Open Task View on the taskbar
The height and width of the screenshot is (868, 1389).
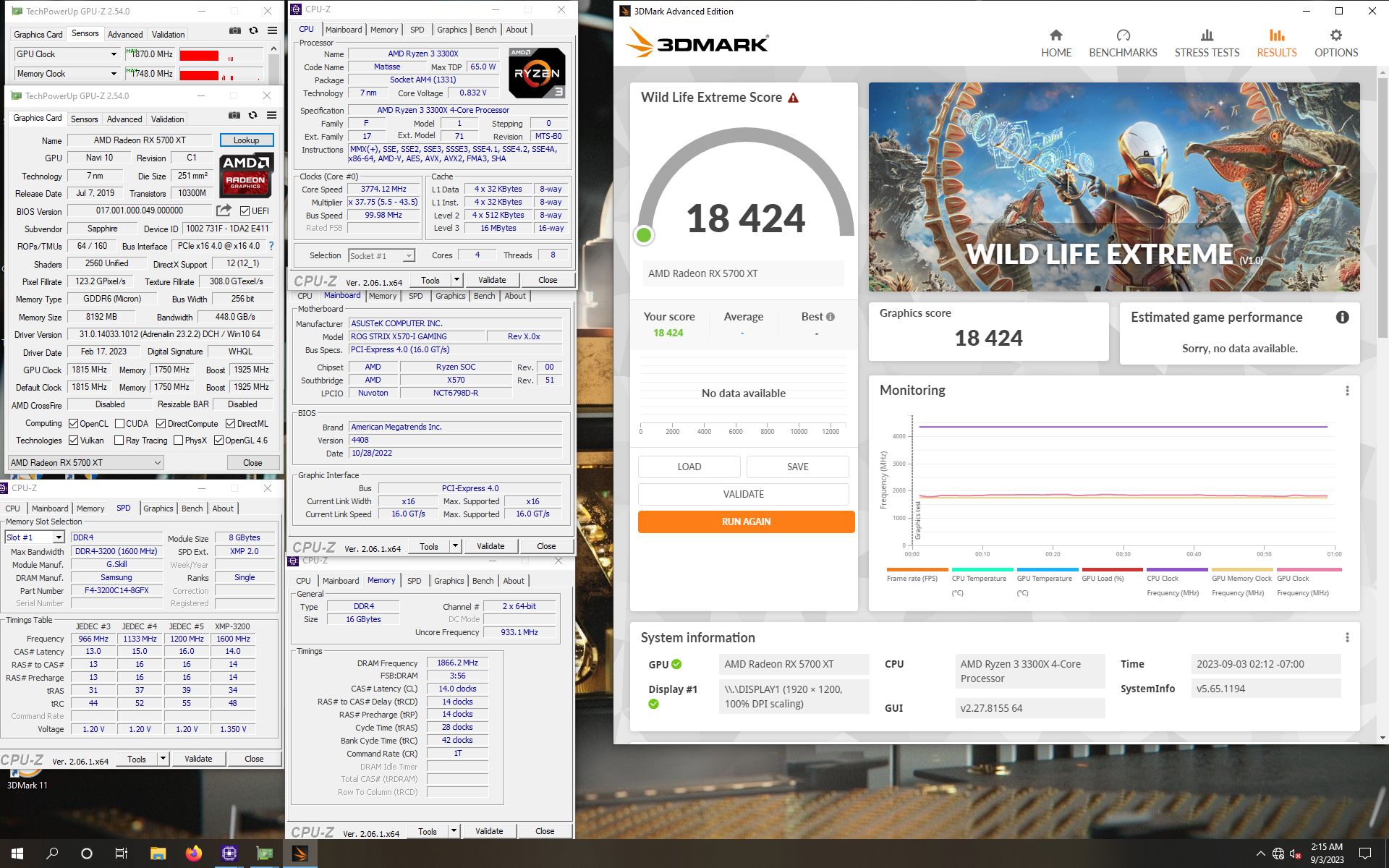[122, 854]
